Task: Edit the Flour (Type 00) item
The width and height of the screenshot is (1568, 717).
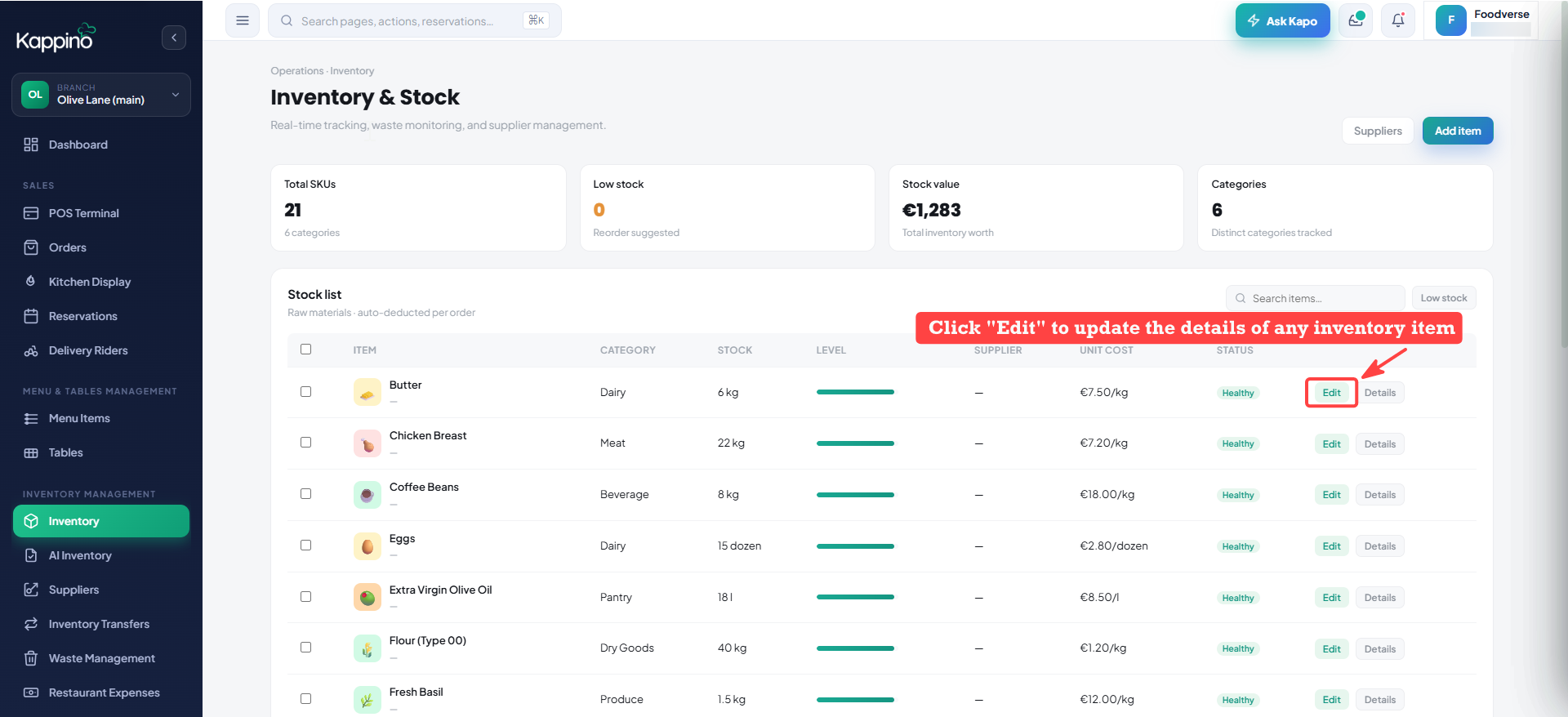Action: click(x=1331, y=649)
